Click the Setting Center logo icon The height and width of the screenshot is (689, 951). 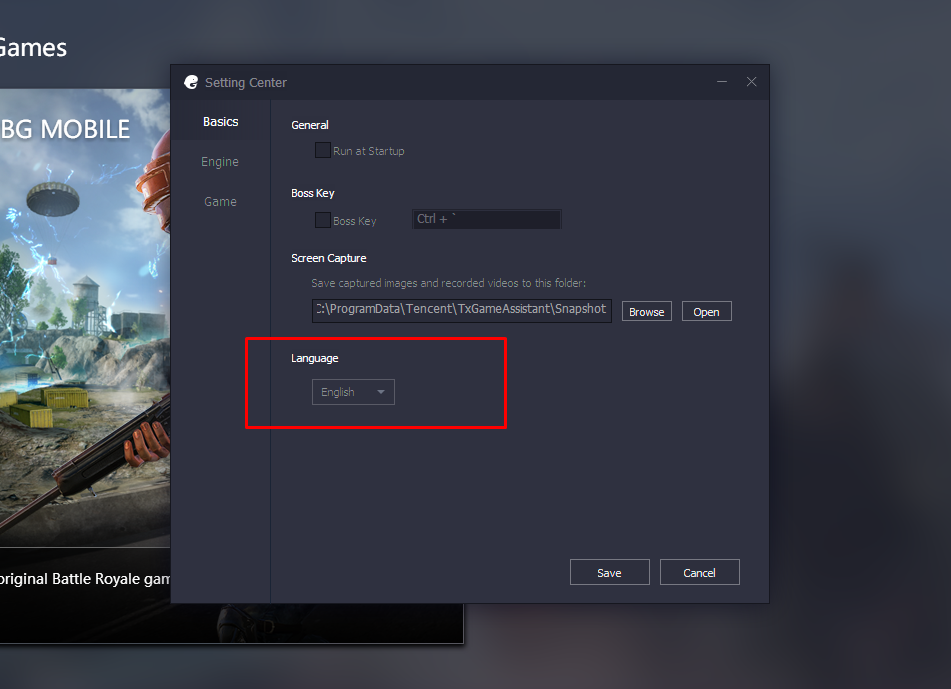point(191,82)
